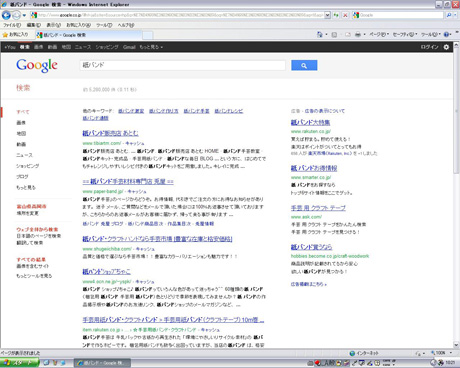The width and height of the screenshot is (460, 368).
Task: Open the '紙バンド販売店 あとむ' search result
Action: point(110,133)
